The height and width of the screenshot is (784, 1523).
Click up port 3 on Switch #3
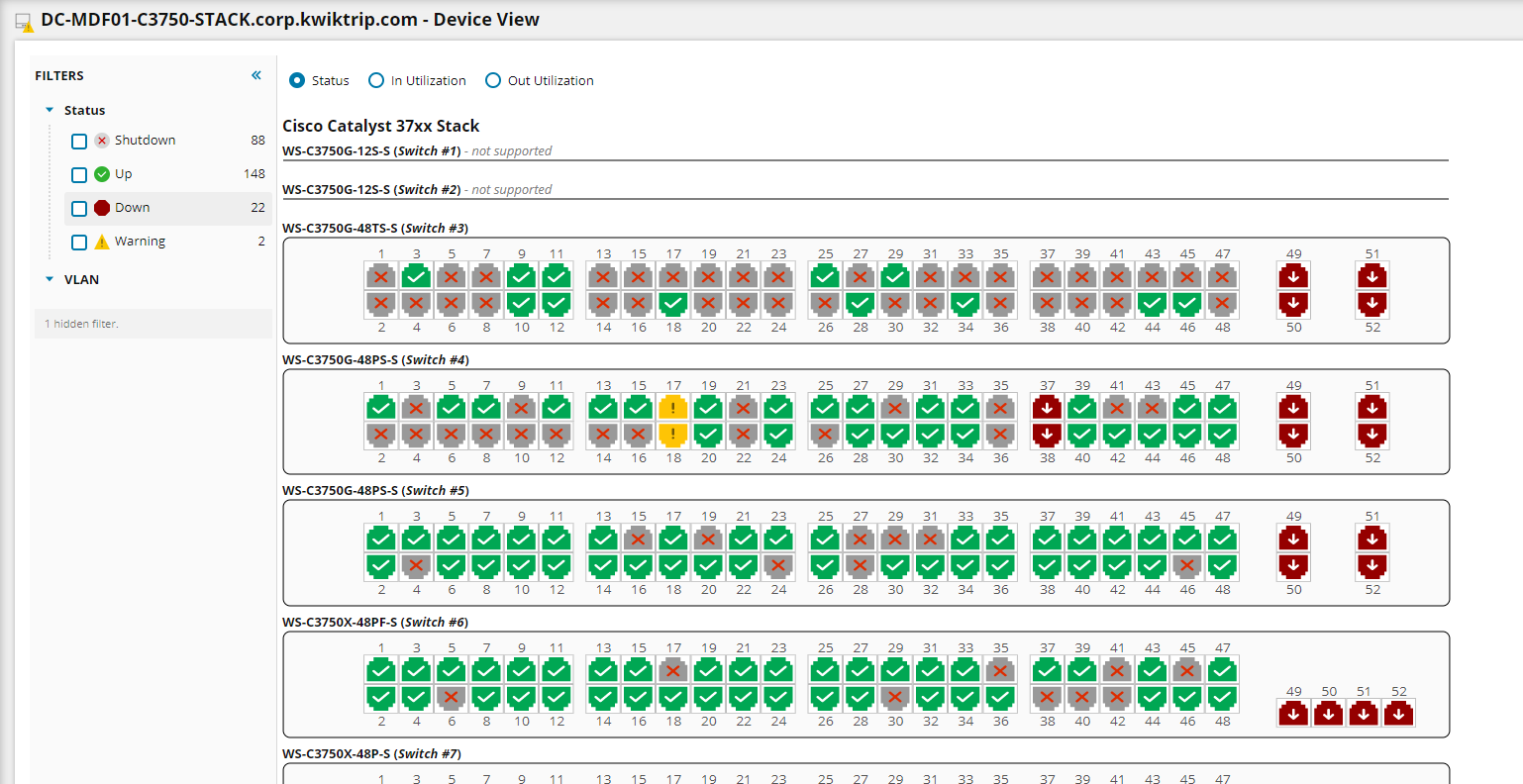pos(417,276)
